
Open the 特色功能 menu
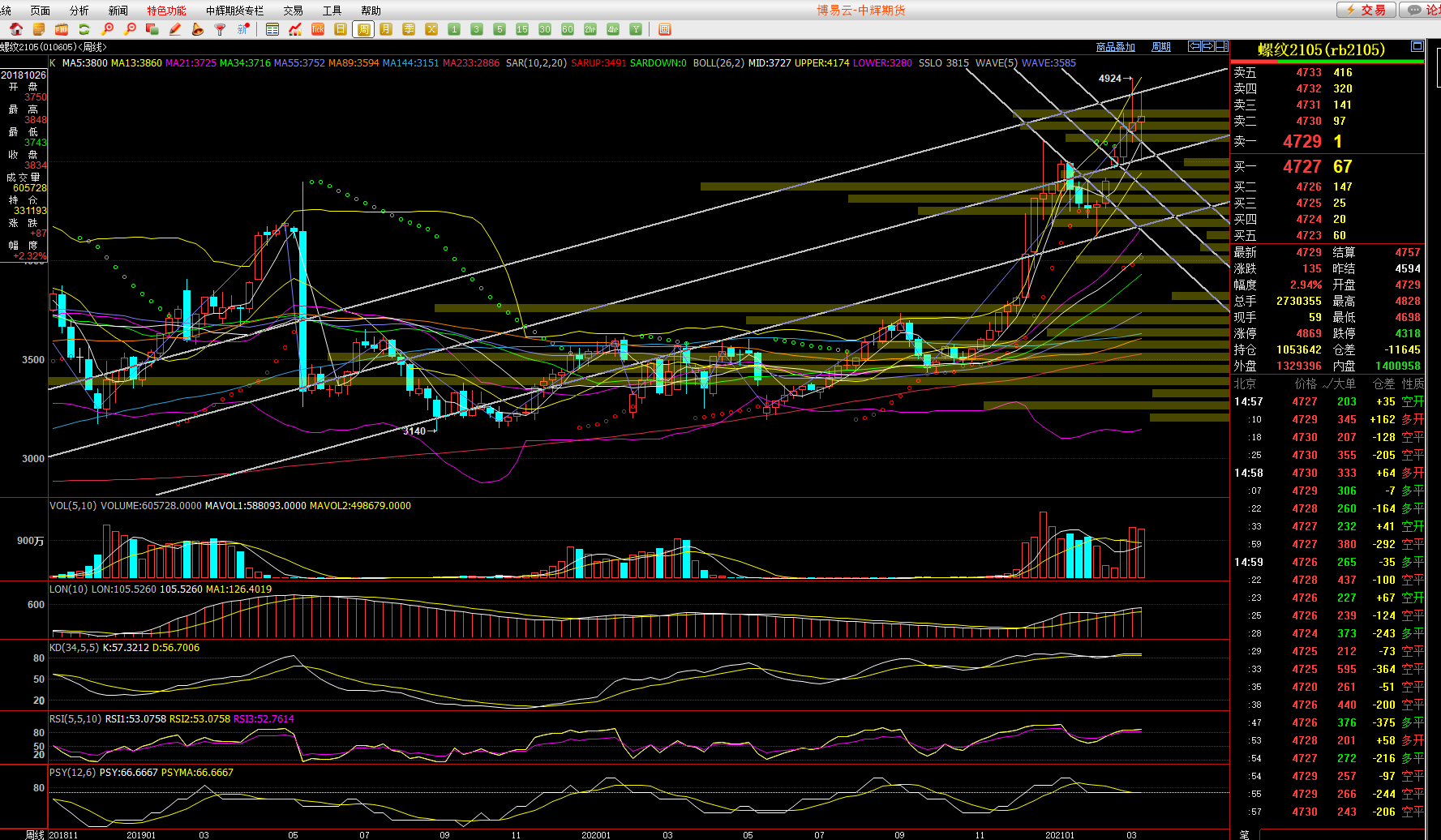(166, 11)
